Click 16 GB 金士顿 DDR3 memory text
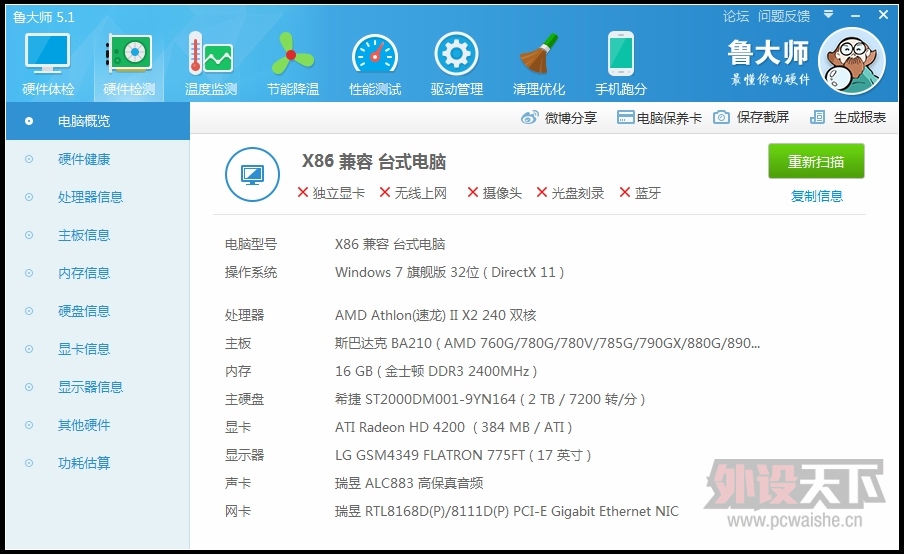 436,371
